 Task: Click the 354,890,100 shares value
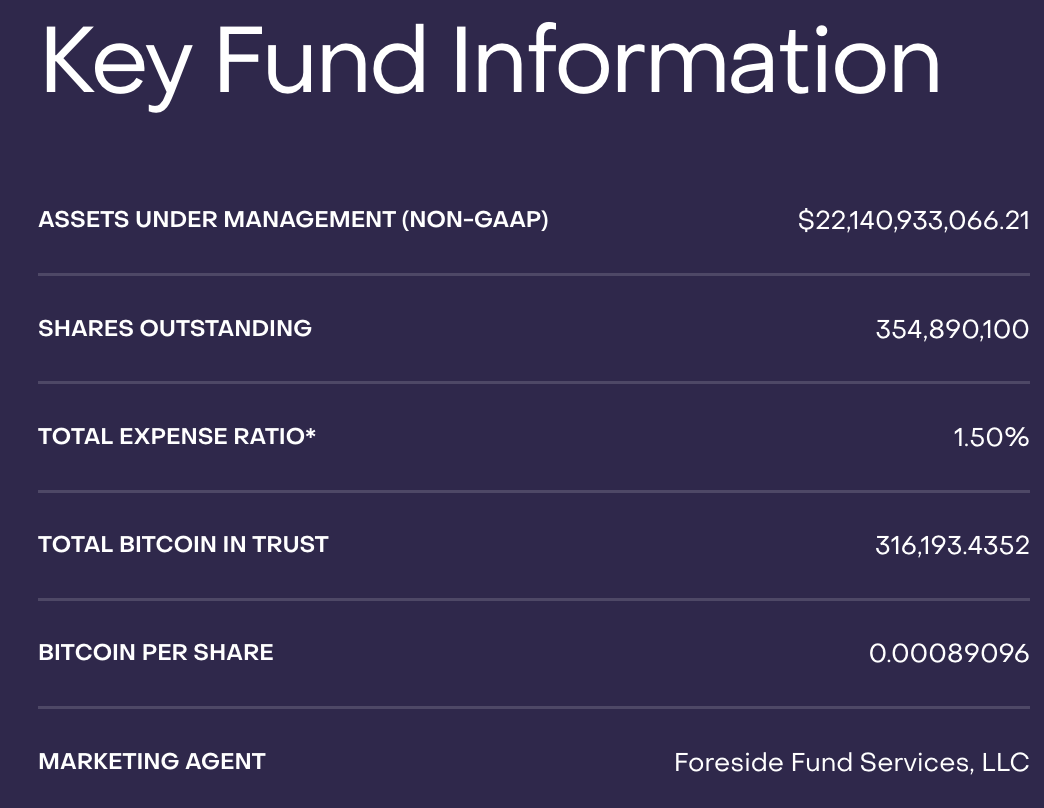952,329
